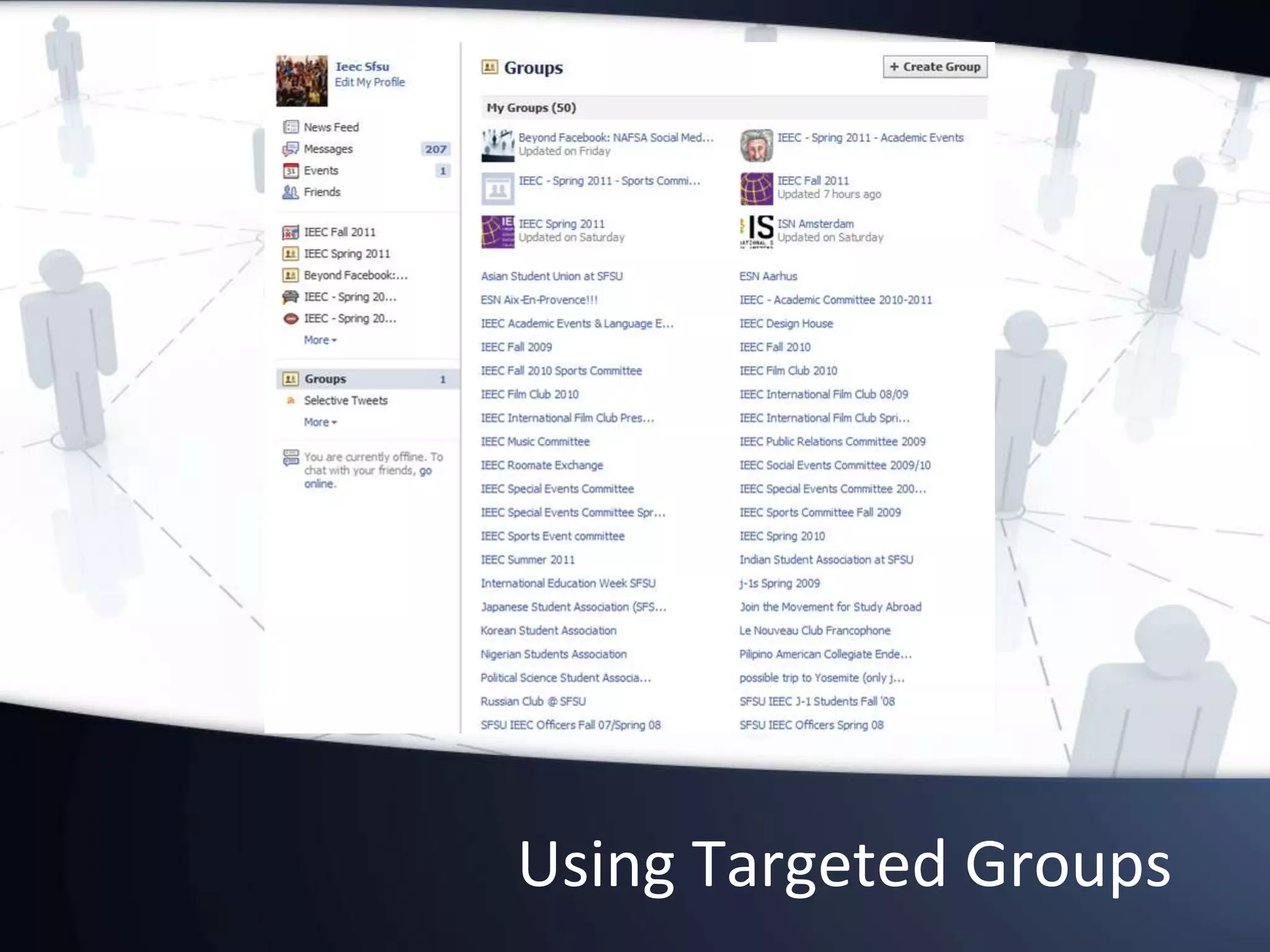Image resolution: width=1270 pixels, height=952 pixels.
Task: Open Asian Student Union at SFSU
Action: point(552,276)
